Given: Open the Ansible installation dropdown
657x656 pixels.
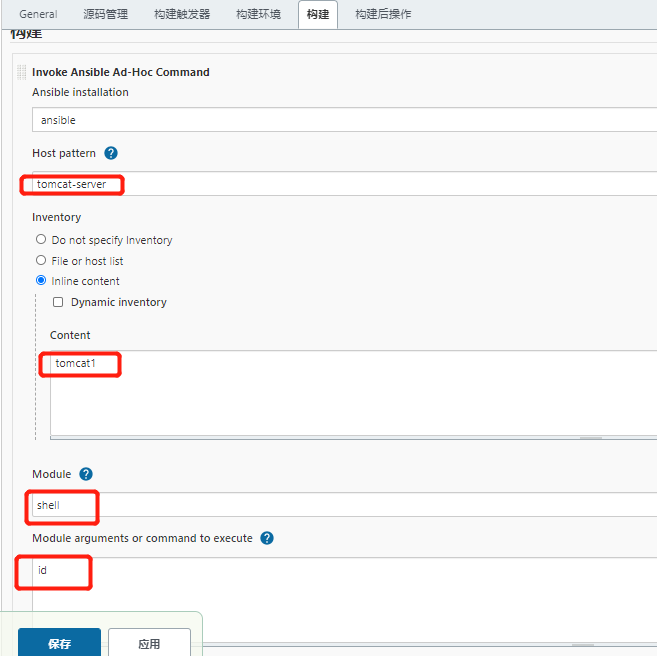Looking at the screenshot, I should coord(344,120).
